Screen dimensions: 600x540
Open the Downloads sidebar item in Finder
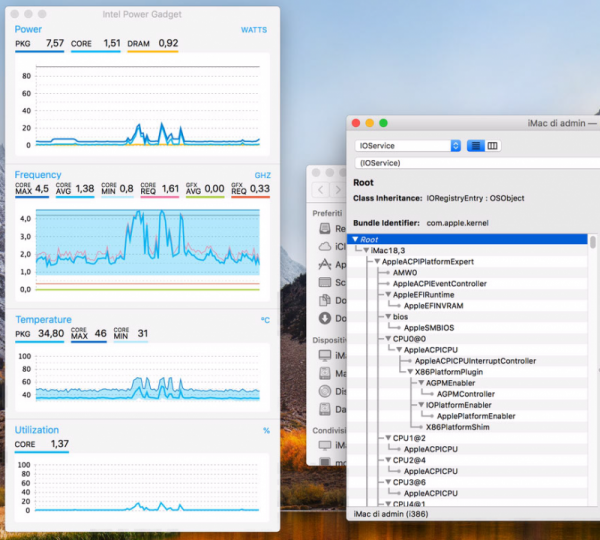point(332,318)
